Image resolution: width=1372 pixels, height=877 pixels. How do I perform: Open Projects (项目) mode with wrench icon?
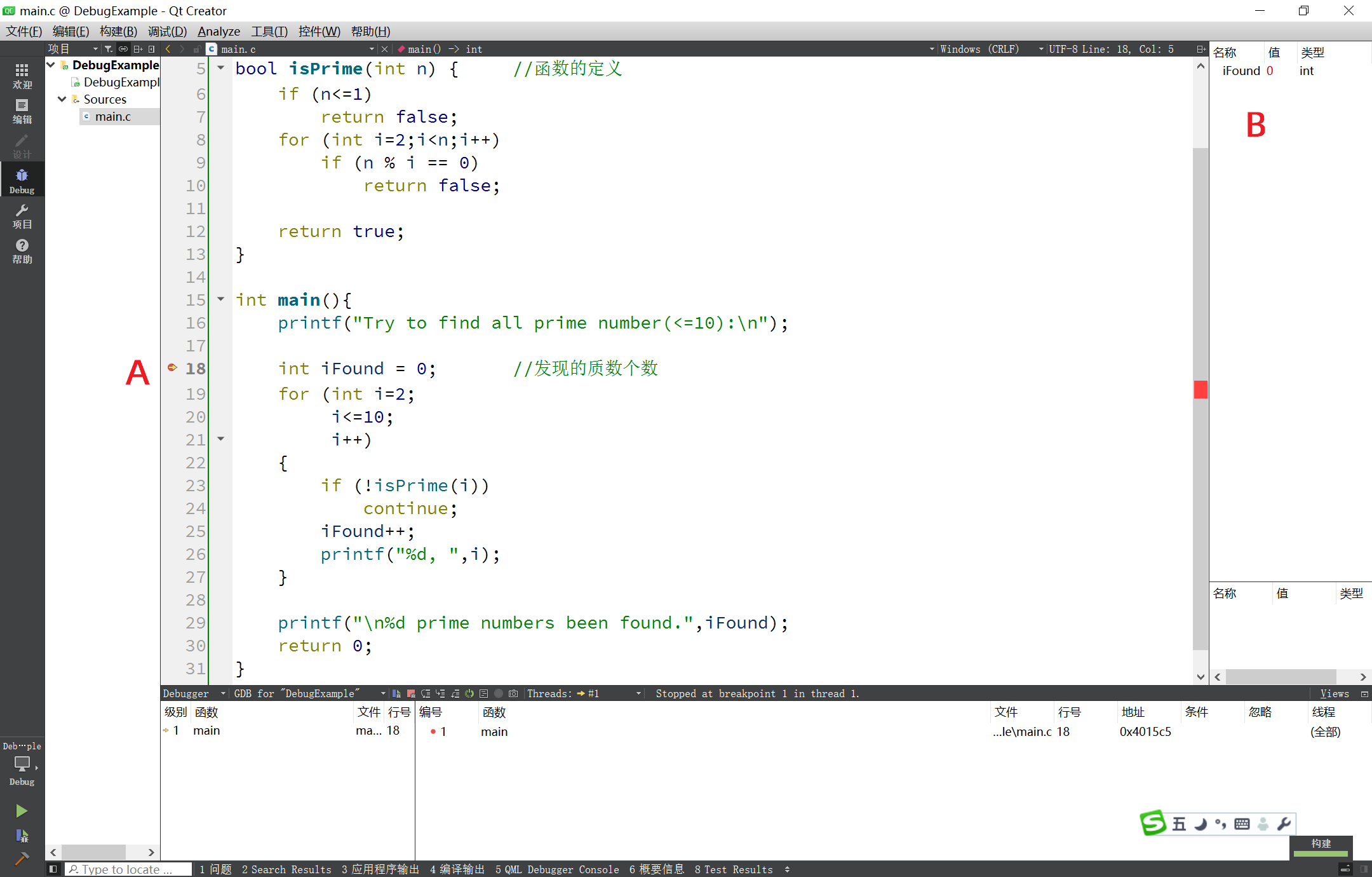[x=22, y=215]
